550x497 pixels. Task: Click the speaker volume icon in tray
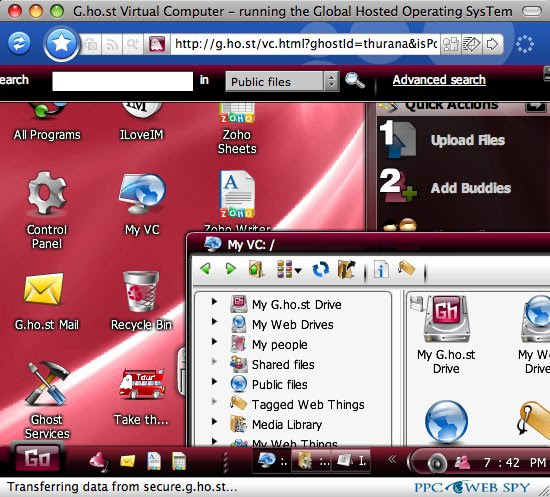click(x=437, y=463)
